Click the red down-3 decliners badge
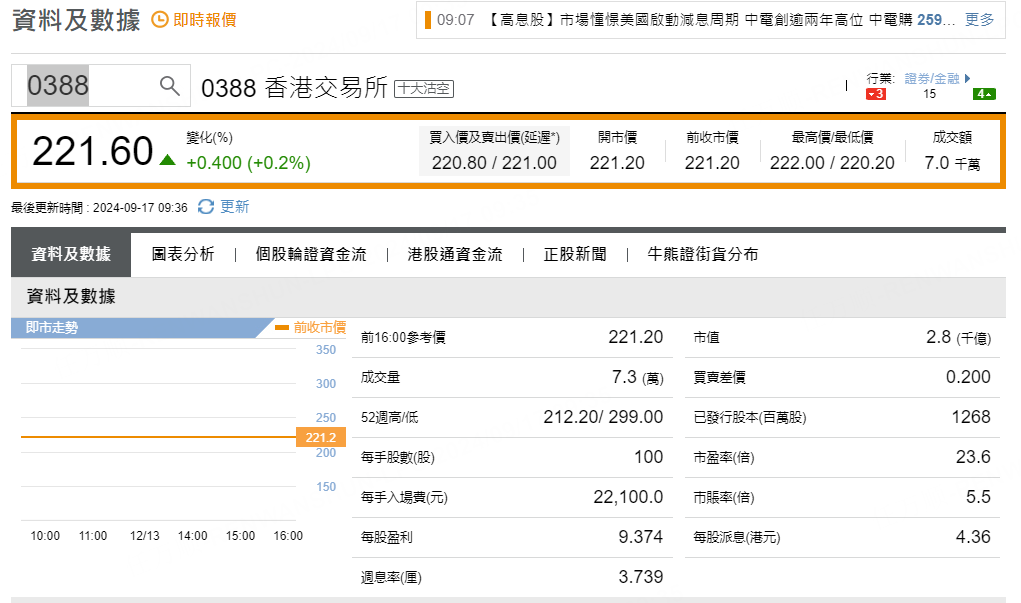Viewport: 1021px width, 603px height. 876,94
